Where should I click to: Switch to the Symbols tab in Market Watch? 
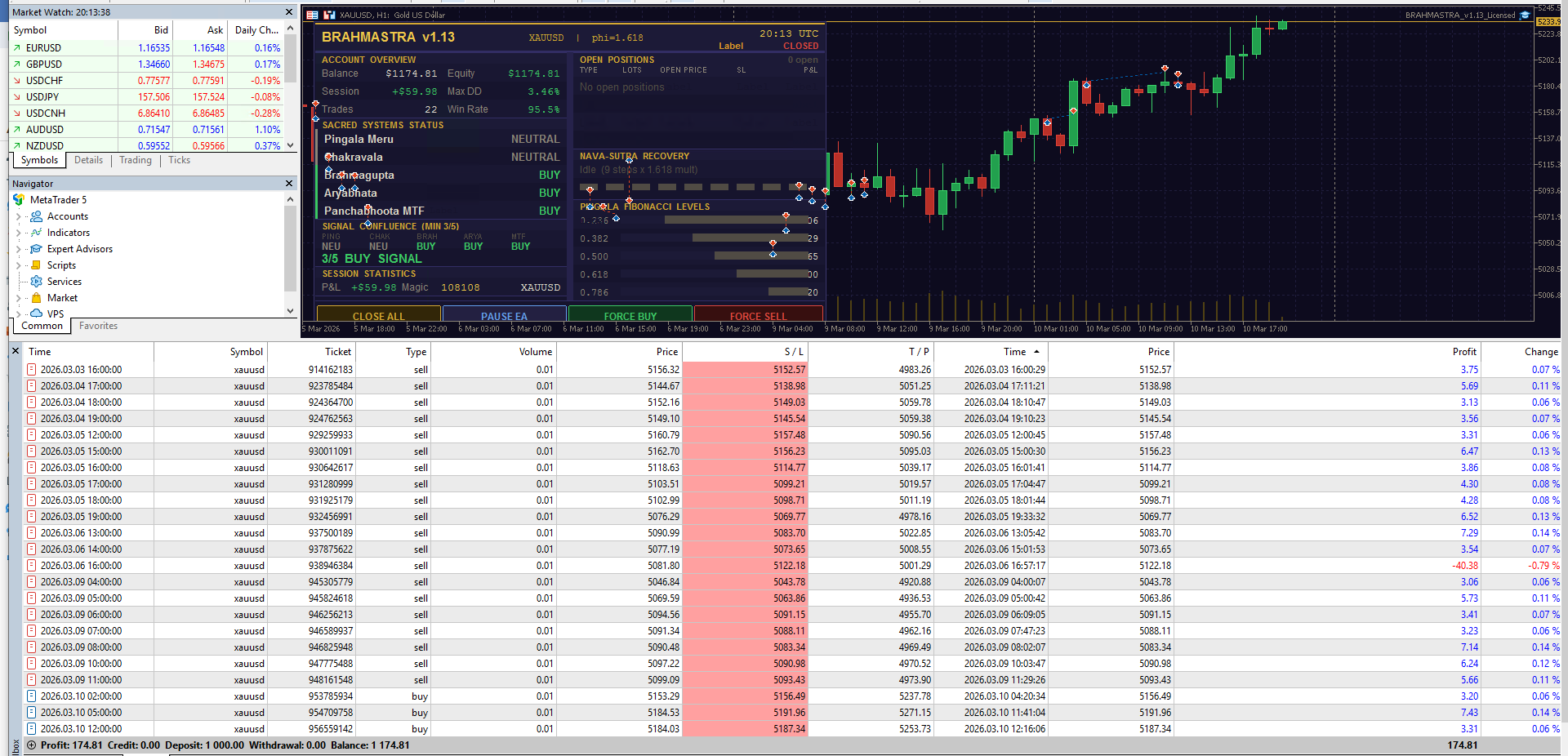[40, 160]
